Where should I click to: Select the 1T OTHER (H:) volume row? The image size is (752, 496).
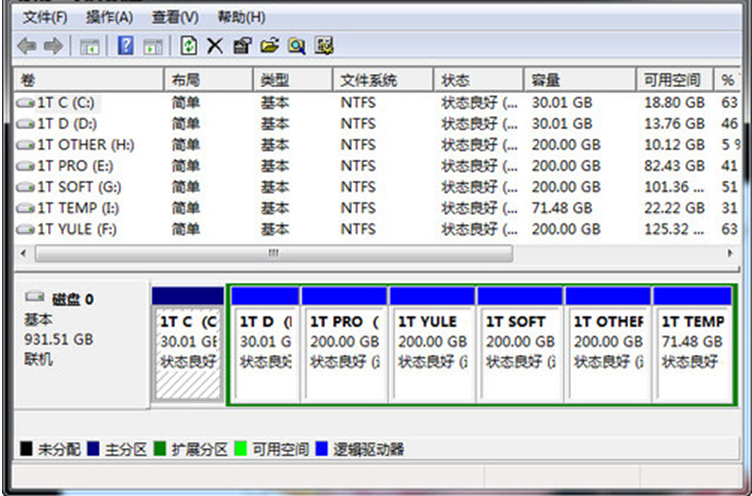click(85, 145)
